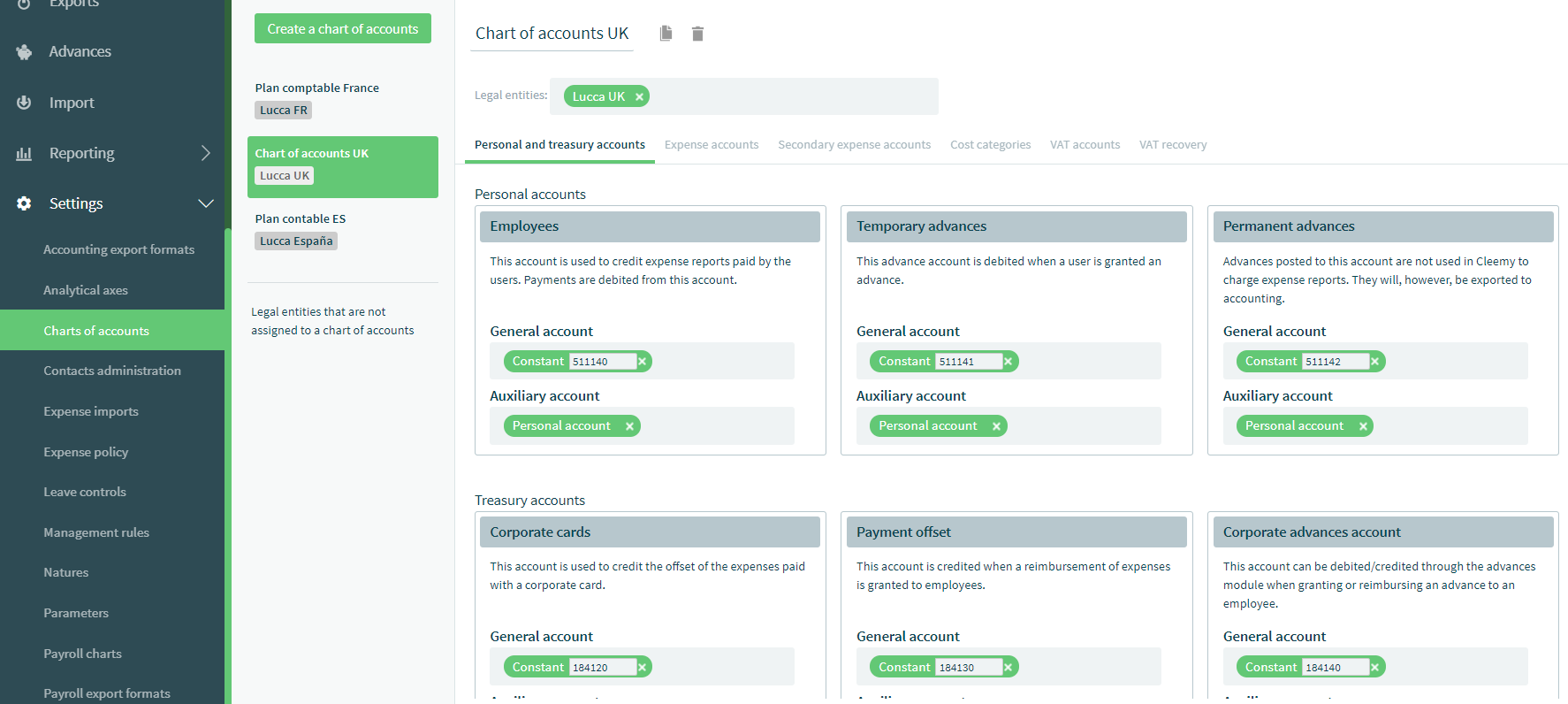Open Advances piggy bank icon in sidebar
Screen dimensions: 1568x704
pyautogui.click(x=24, y=52)
